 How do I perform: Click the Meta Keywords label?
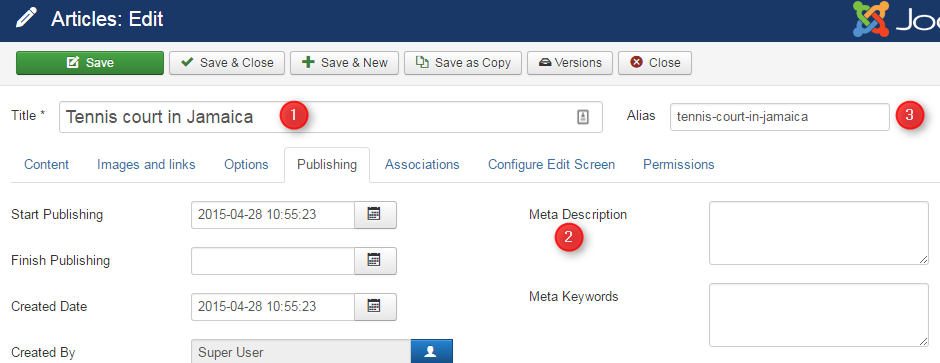coord(574,297)
